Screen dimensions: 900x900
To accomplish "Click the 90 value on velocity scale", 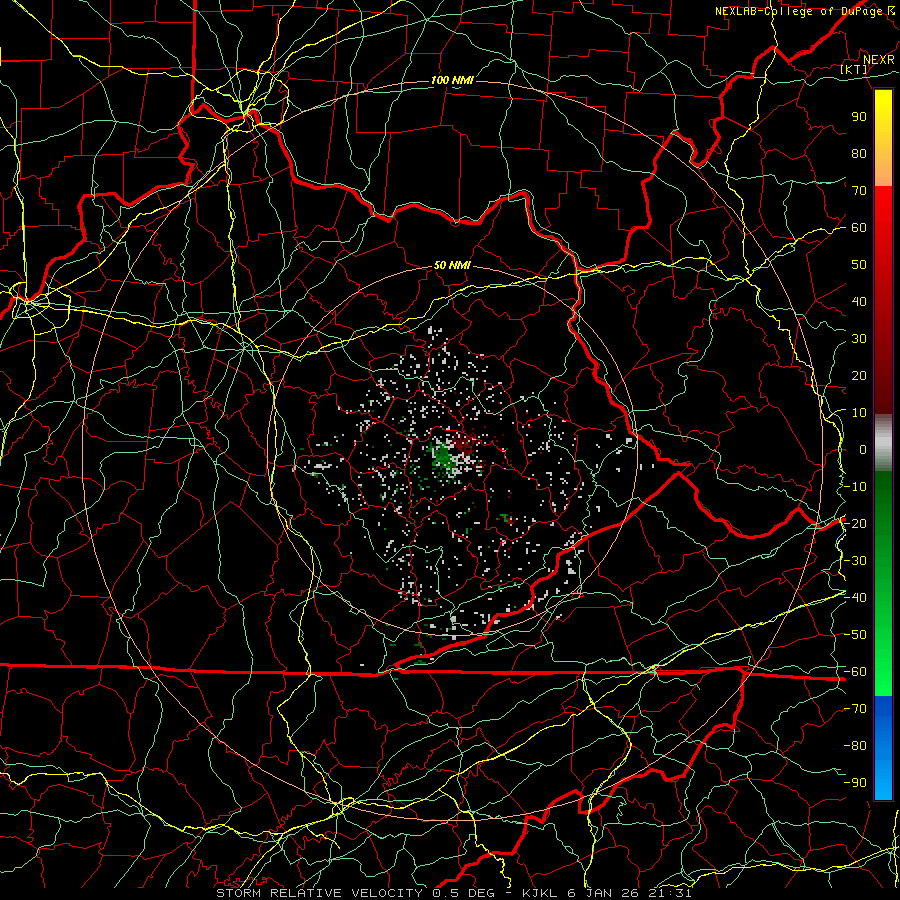I will 859,117.
